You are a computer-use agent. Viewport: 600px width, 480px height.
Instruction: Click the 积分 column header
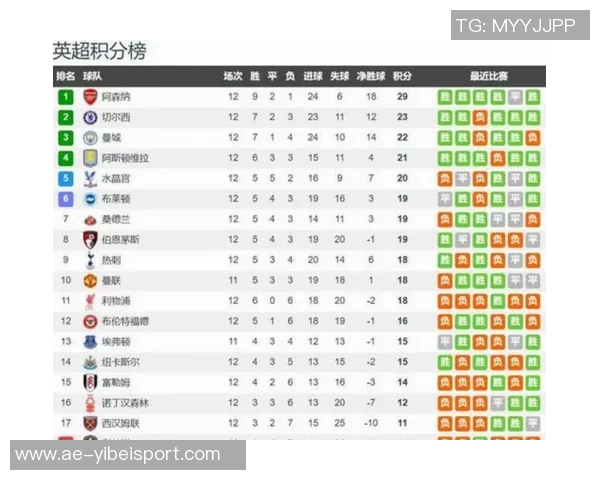tap(402, 76)
